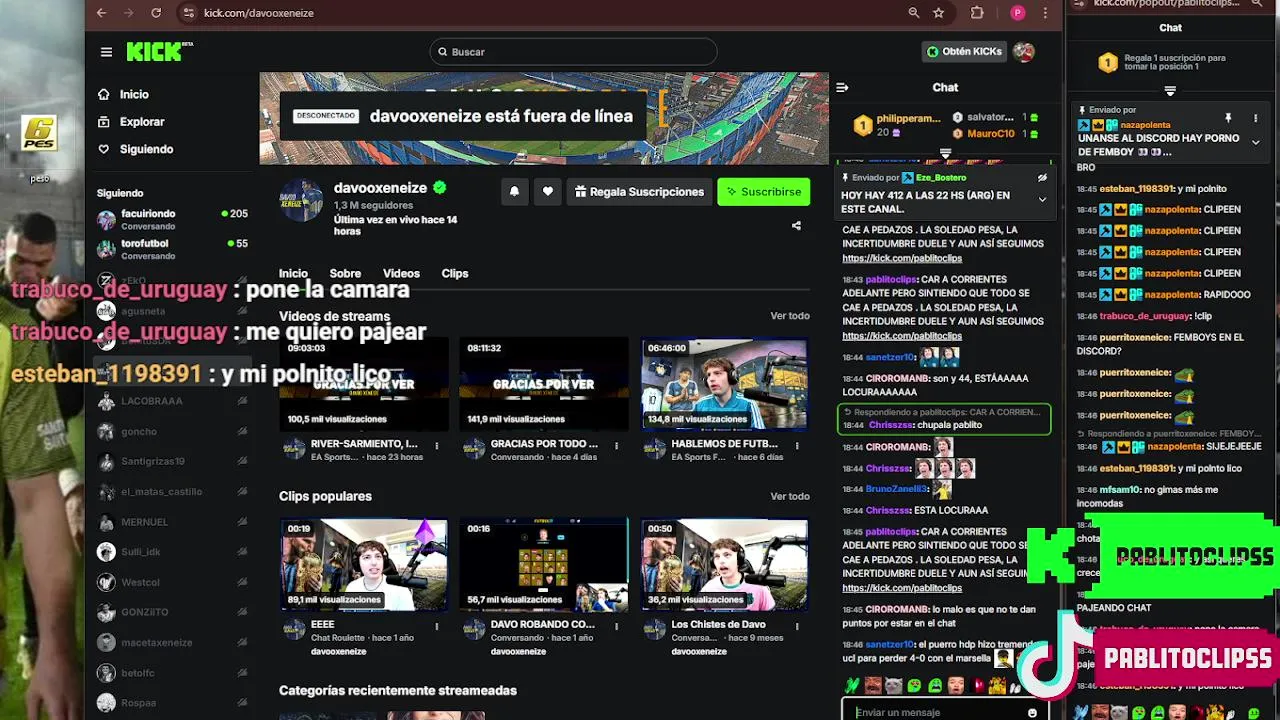Screen dimensions: 1280x720
Task: Collapse the leaderboard in main chat
Action: 945,153
